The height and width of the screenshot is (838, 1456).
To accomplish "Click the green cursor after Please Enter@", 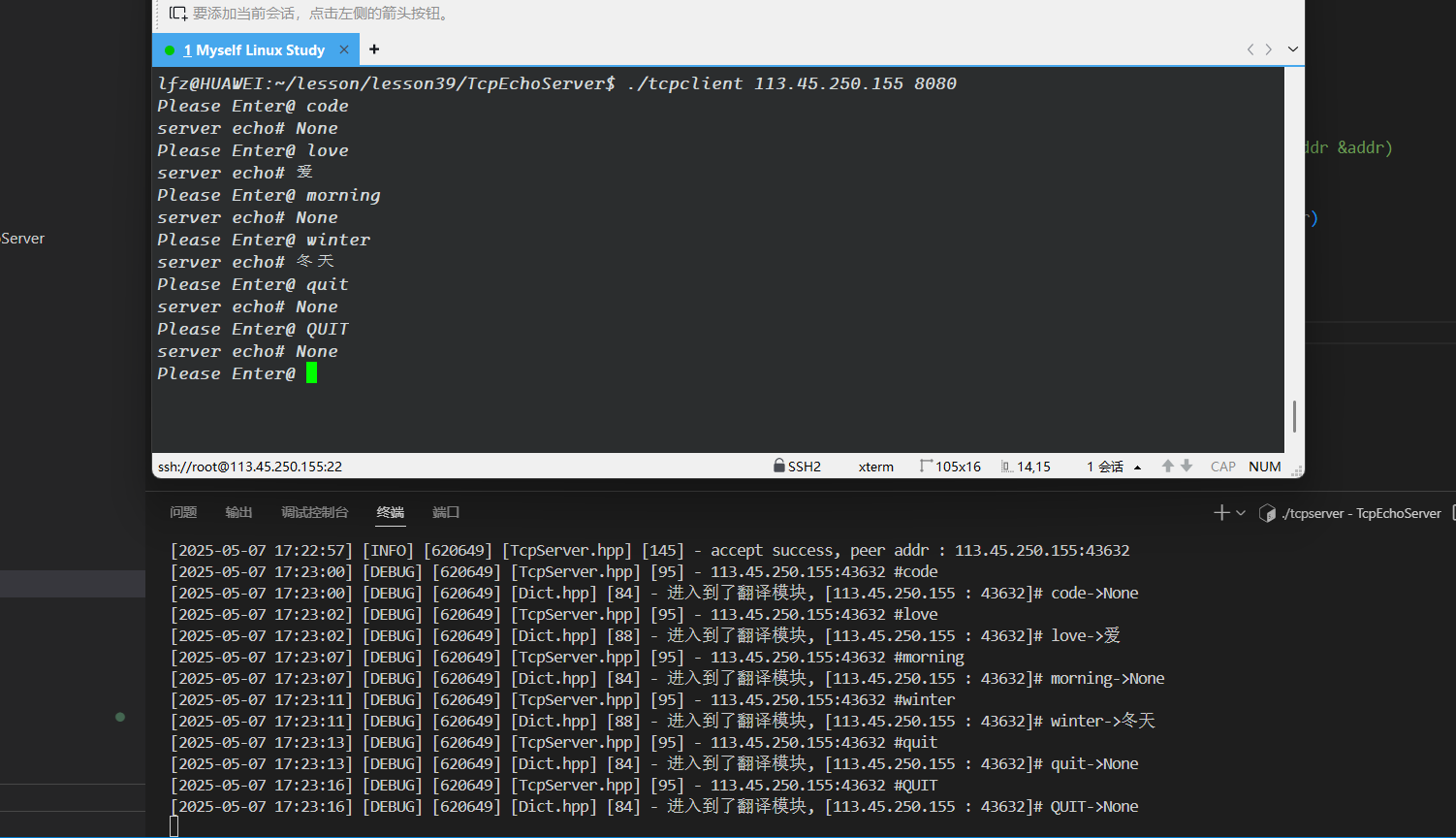I will tap(311, 373).
